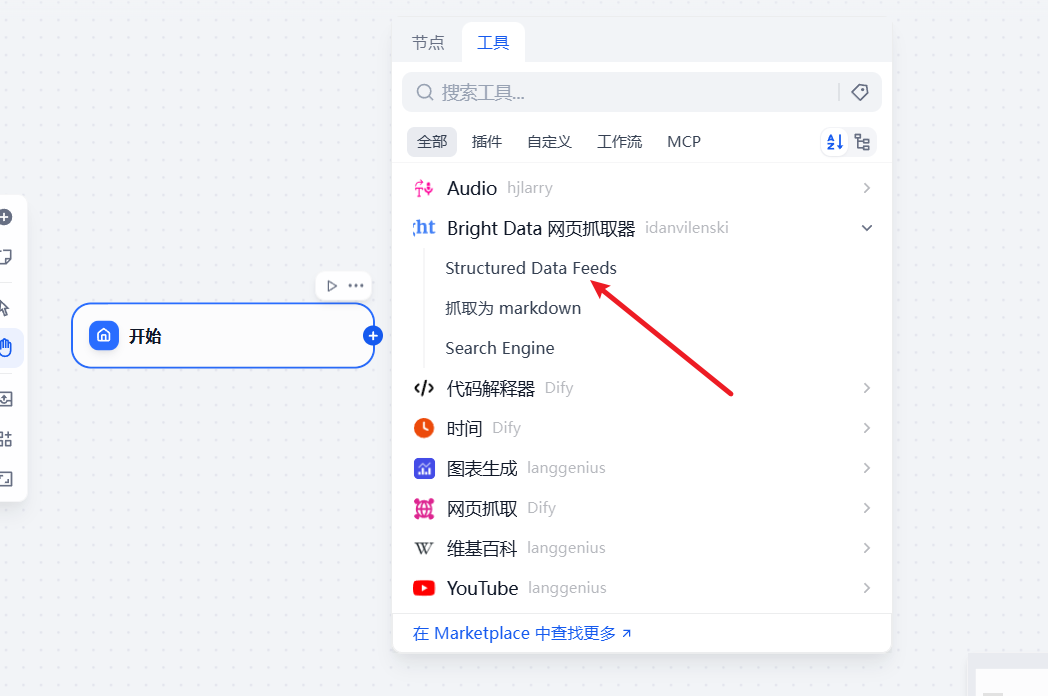Switch to the 节点 tab
1048x696 pixels.
(428, 43)
